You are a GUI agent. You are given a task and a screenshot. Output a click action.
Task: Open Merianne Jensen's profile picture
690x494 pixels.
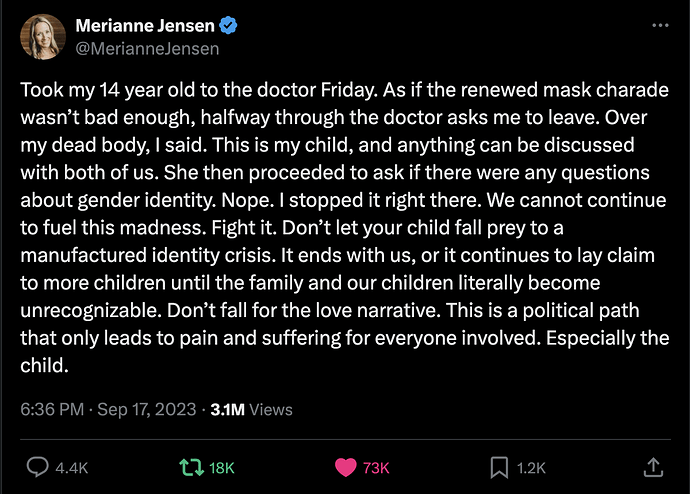40,36
